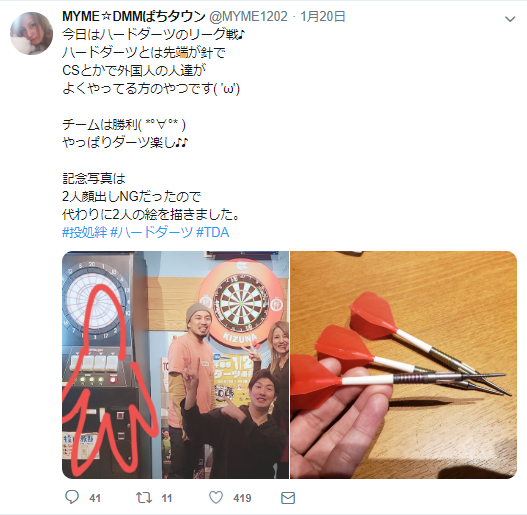527x515 pixels.
Task: Click the tweet text about ハードダーツのリーグ戦
Action: (x=154, y=35)
